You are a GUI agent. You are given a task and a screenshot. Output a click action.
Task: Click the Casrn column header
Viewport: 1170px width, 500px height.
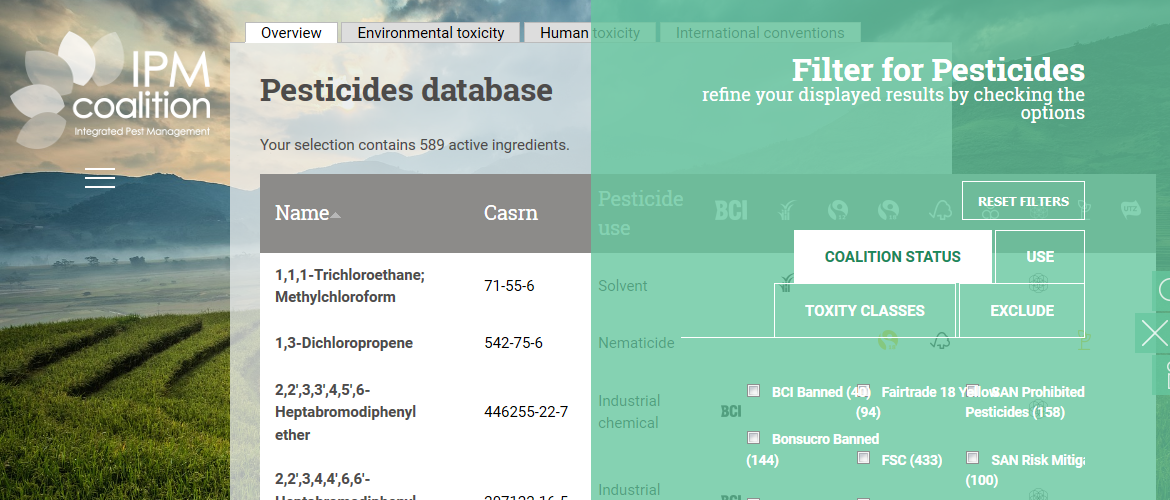click(x=511, y=213)
